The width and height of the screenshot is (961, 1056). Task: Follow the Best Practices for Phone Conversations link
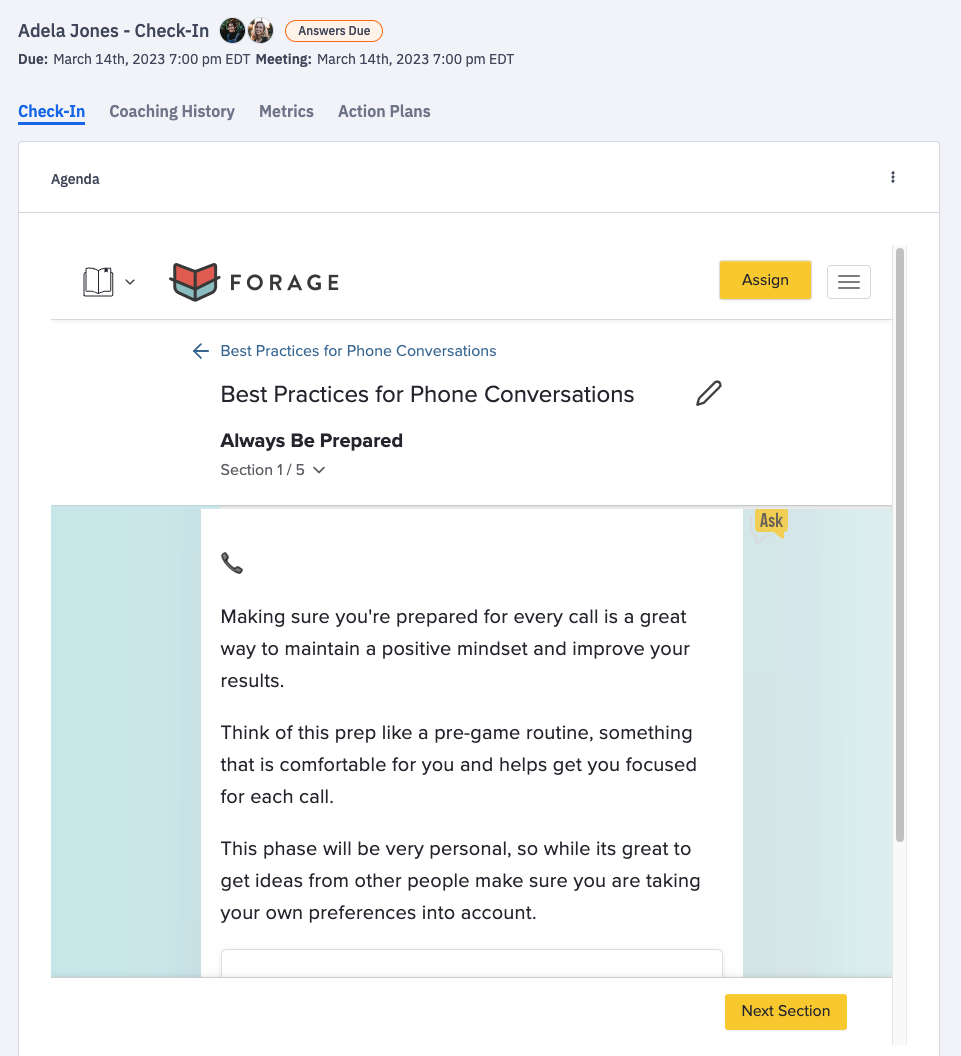(358, 351)
